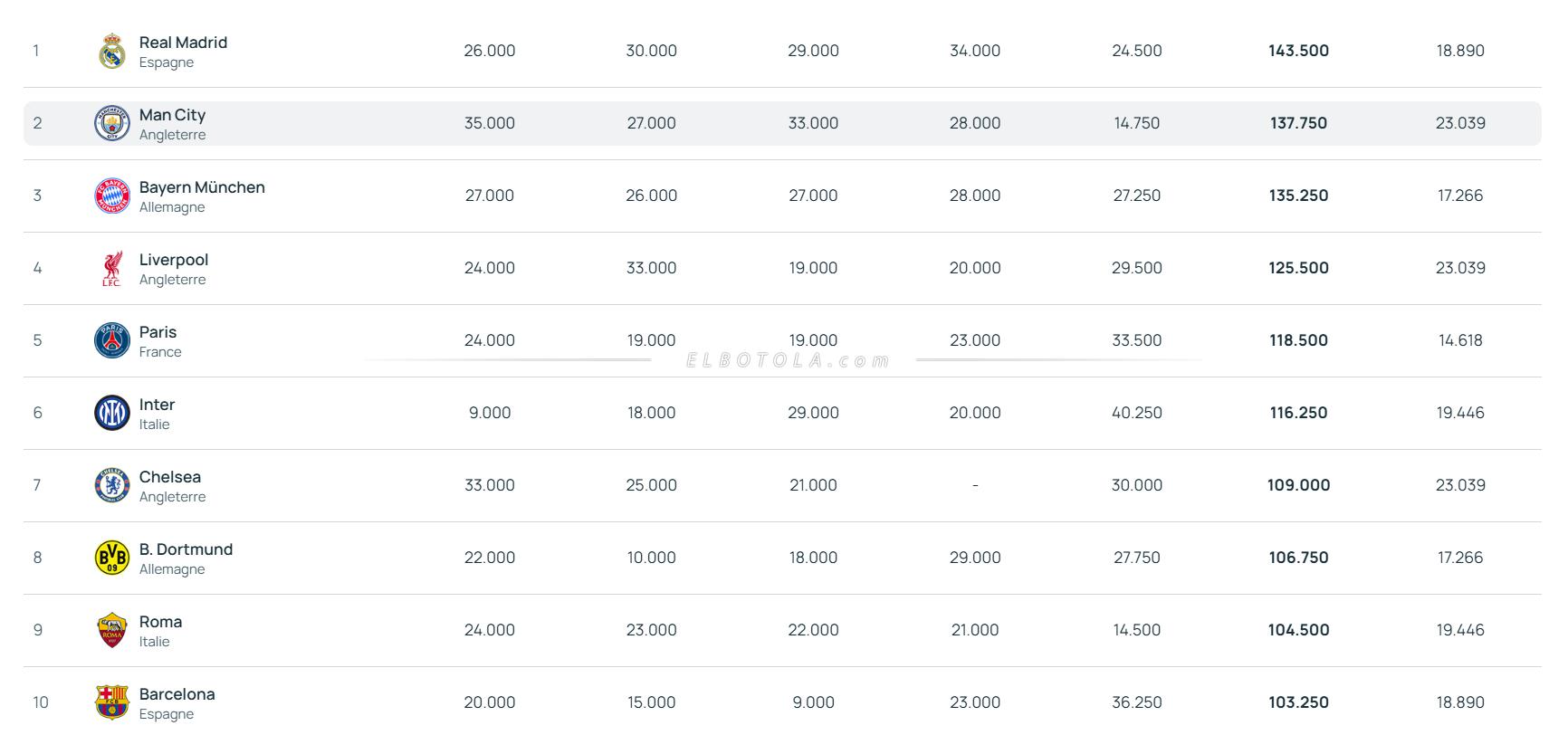This screenshot has height=735, width=1568.
Task: Click the Liverpool club crest
Action: 112,268
